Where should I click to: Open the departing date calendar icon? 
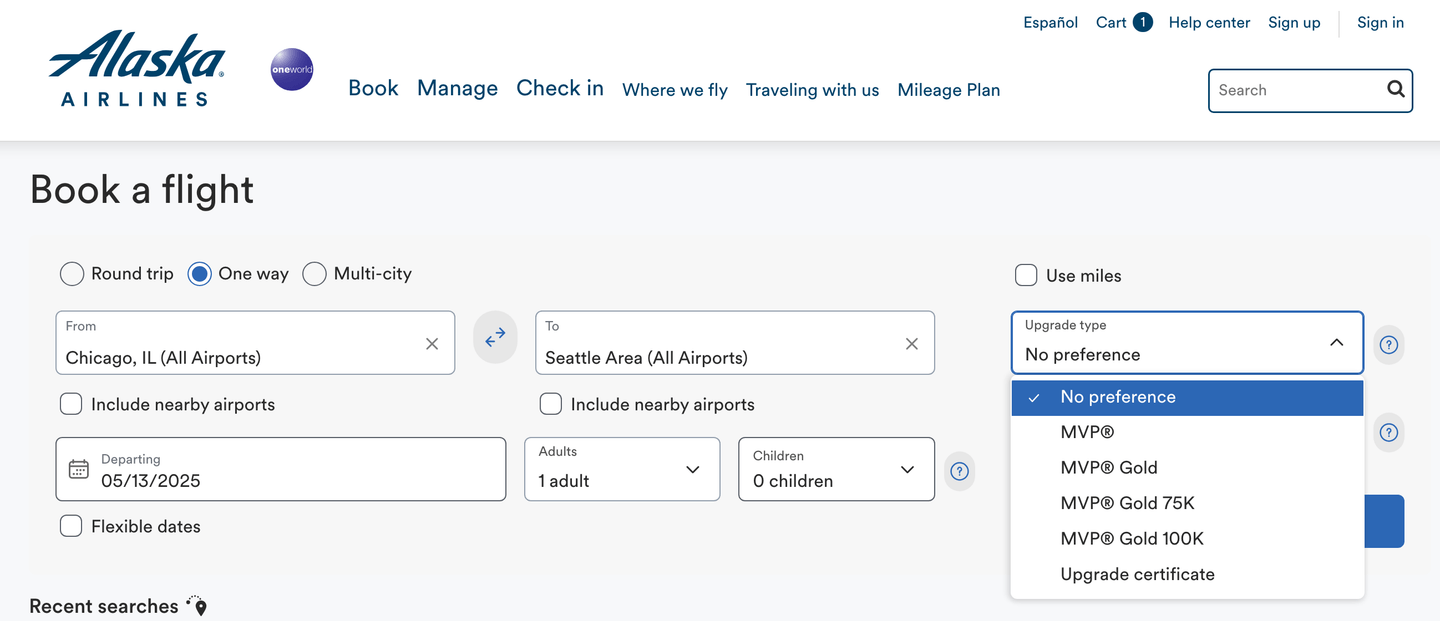click(79, 469)
